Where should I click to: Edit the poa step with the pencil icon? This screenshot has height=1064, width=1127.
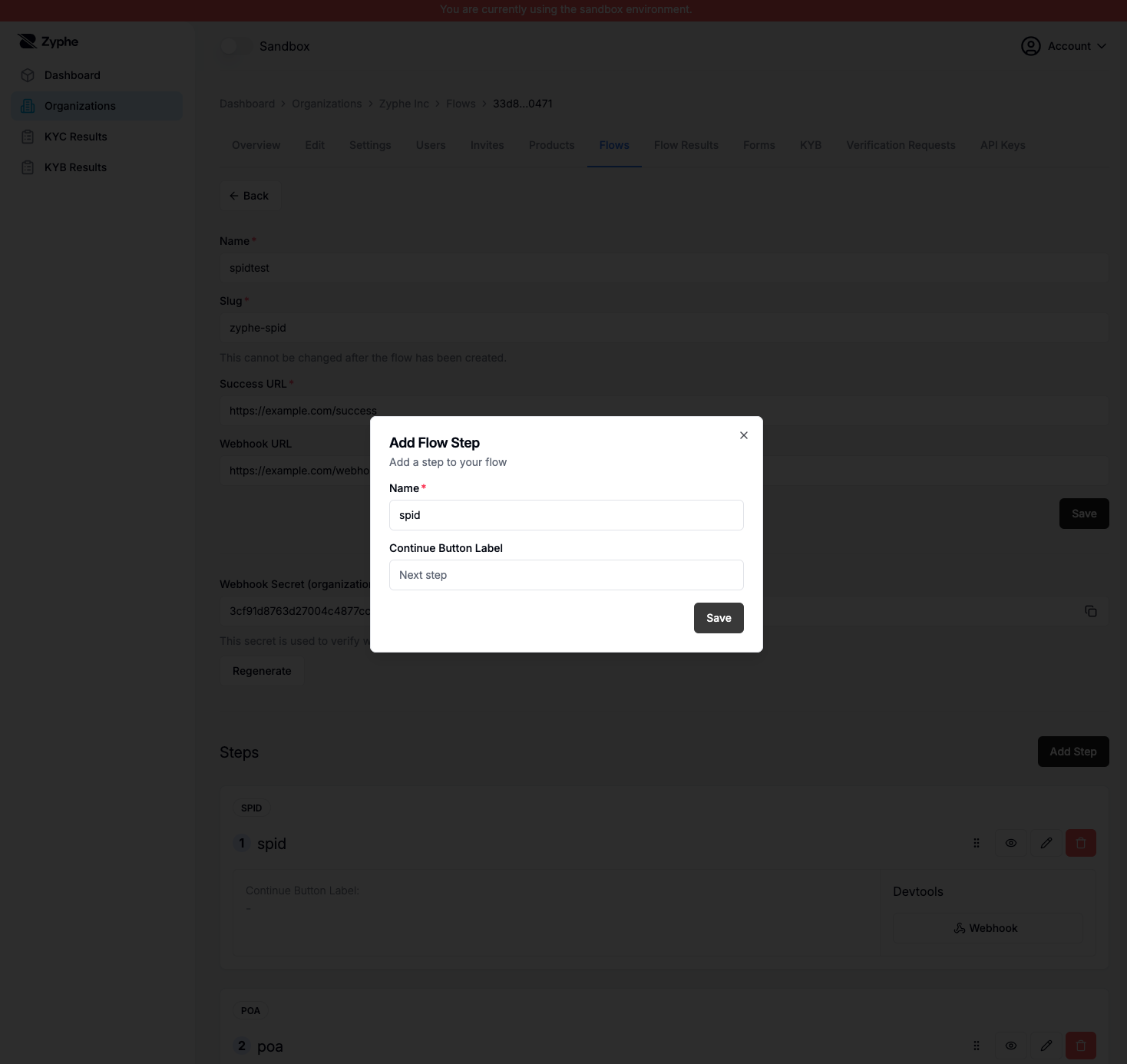pos(1046,1046)
